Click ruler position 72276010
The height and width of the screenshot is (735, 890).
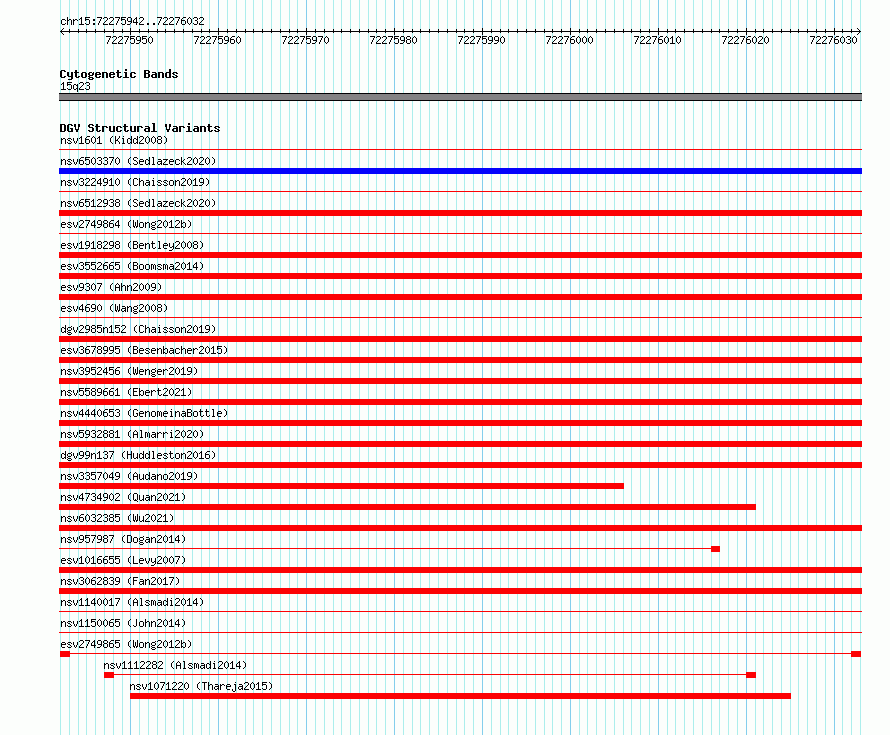(657, 40)
